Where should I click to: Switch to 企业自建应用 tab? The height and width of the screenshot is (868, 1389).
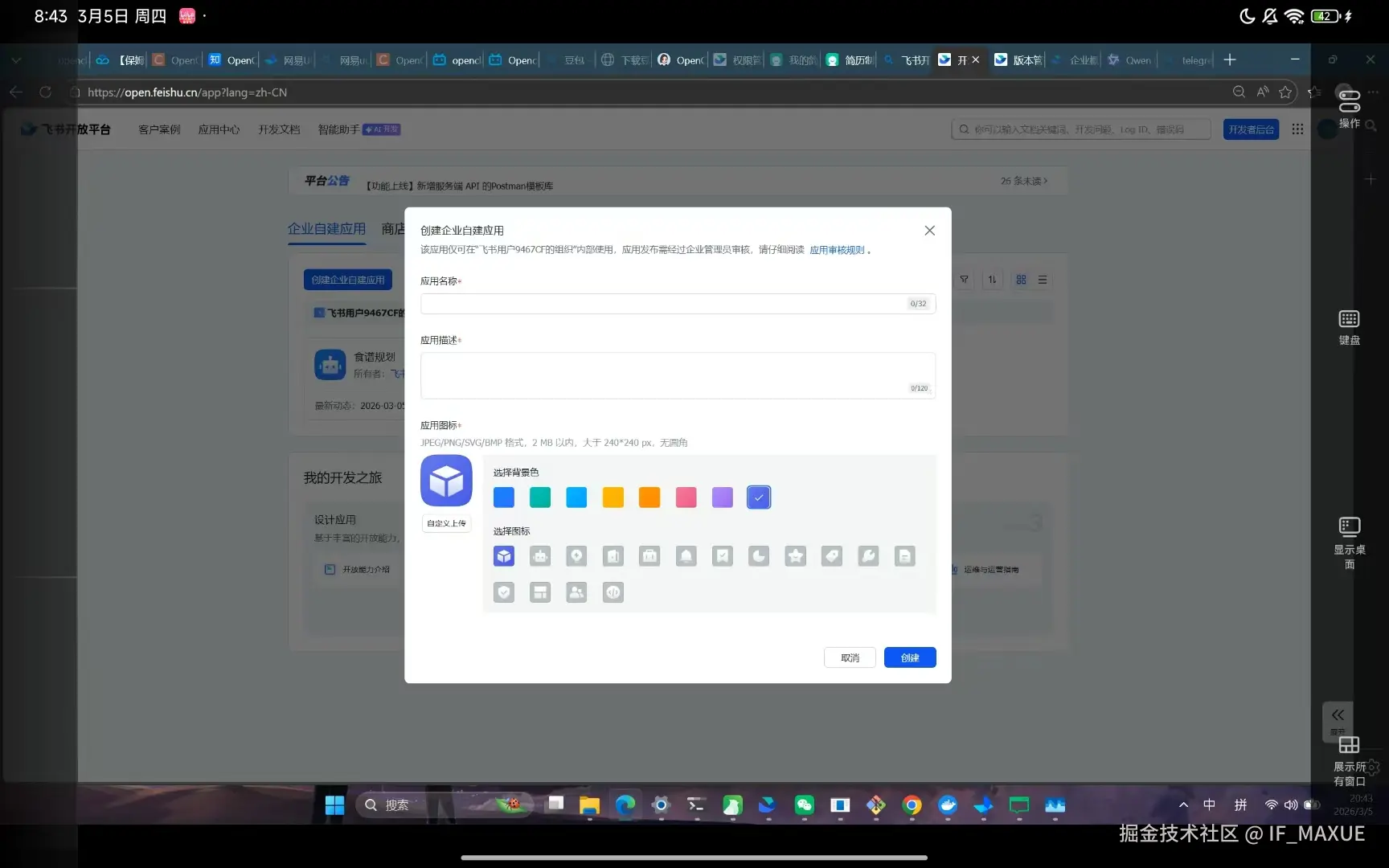[326, 229]
